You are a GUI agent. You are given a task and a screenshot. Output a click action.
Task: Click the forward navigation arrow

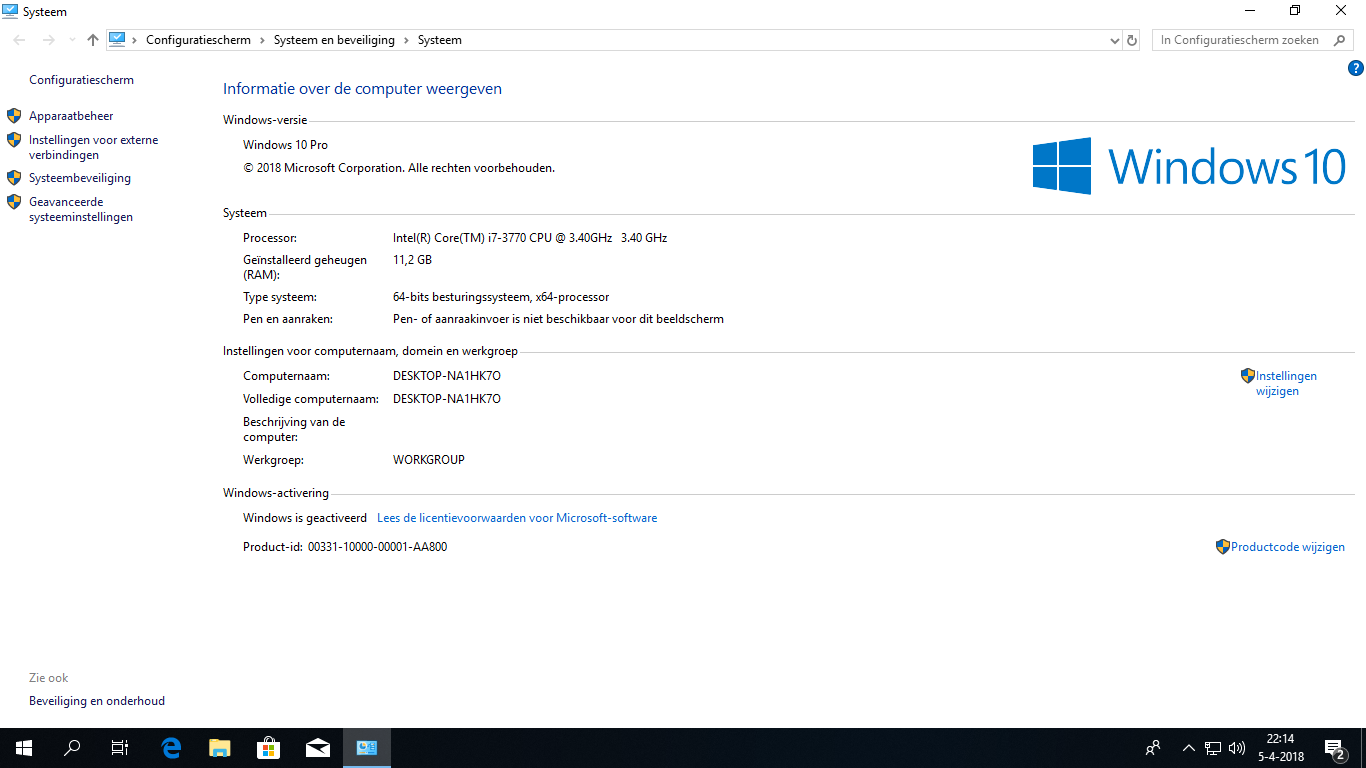coord(48,40)
